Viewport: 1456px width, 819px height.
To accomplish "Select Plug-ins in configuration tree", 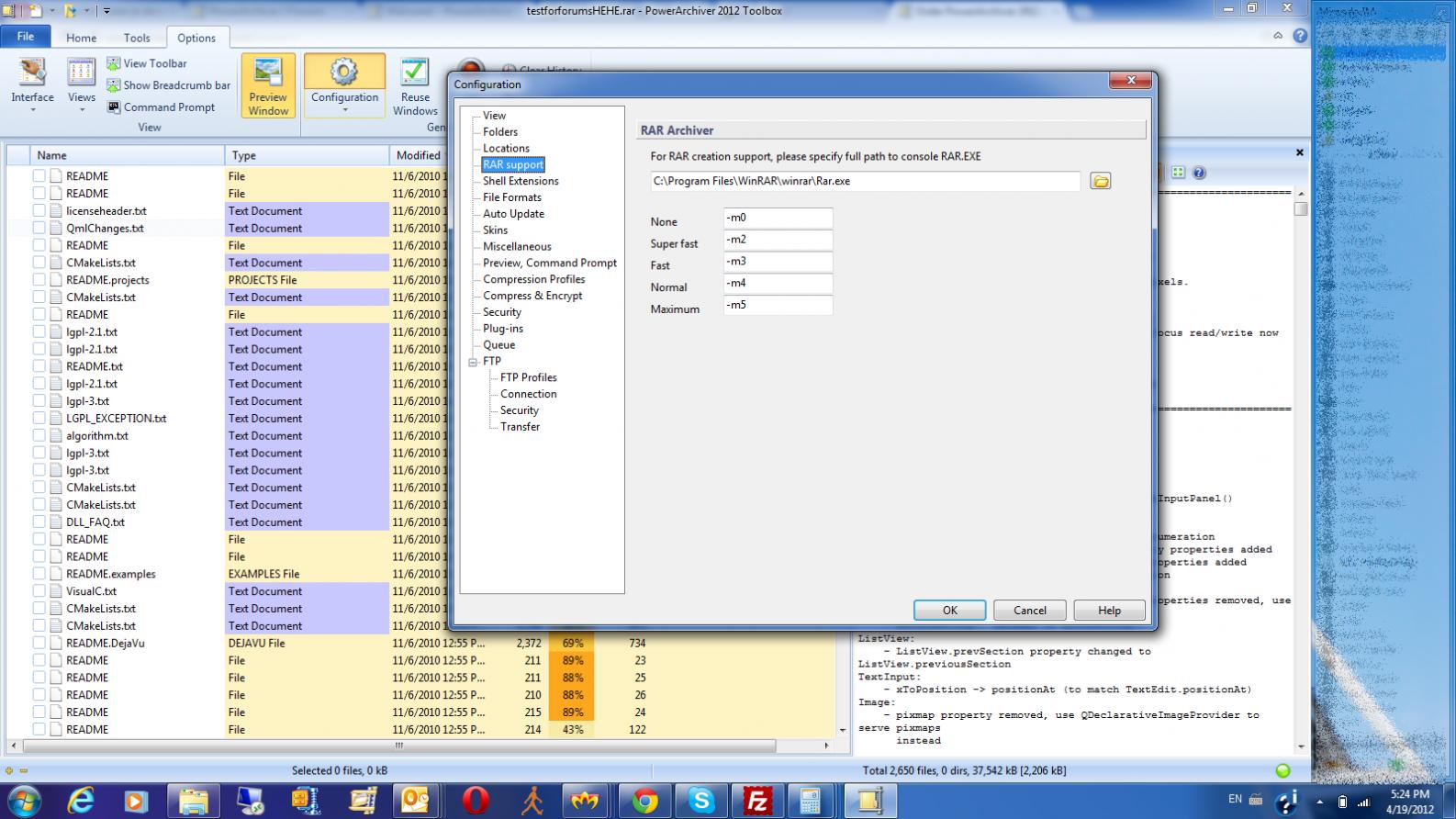I will coord(503,329).
